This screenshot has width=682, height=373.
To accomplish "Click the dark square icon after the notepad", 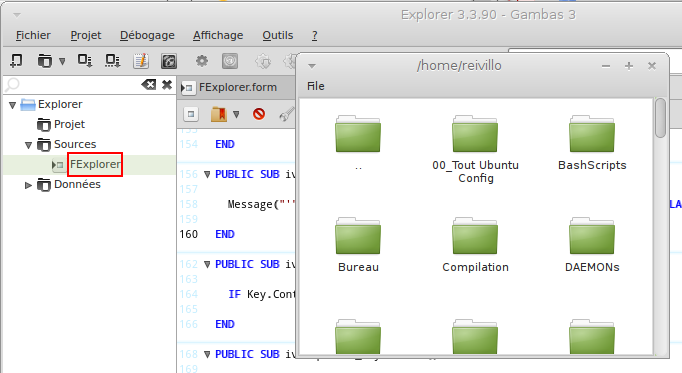I will pyautogui.click(x=169, y=61).
